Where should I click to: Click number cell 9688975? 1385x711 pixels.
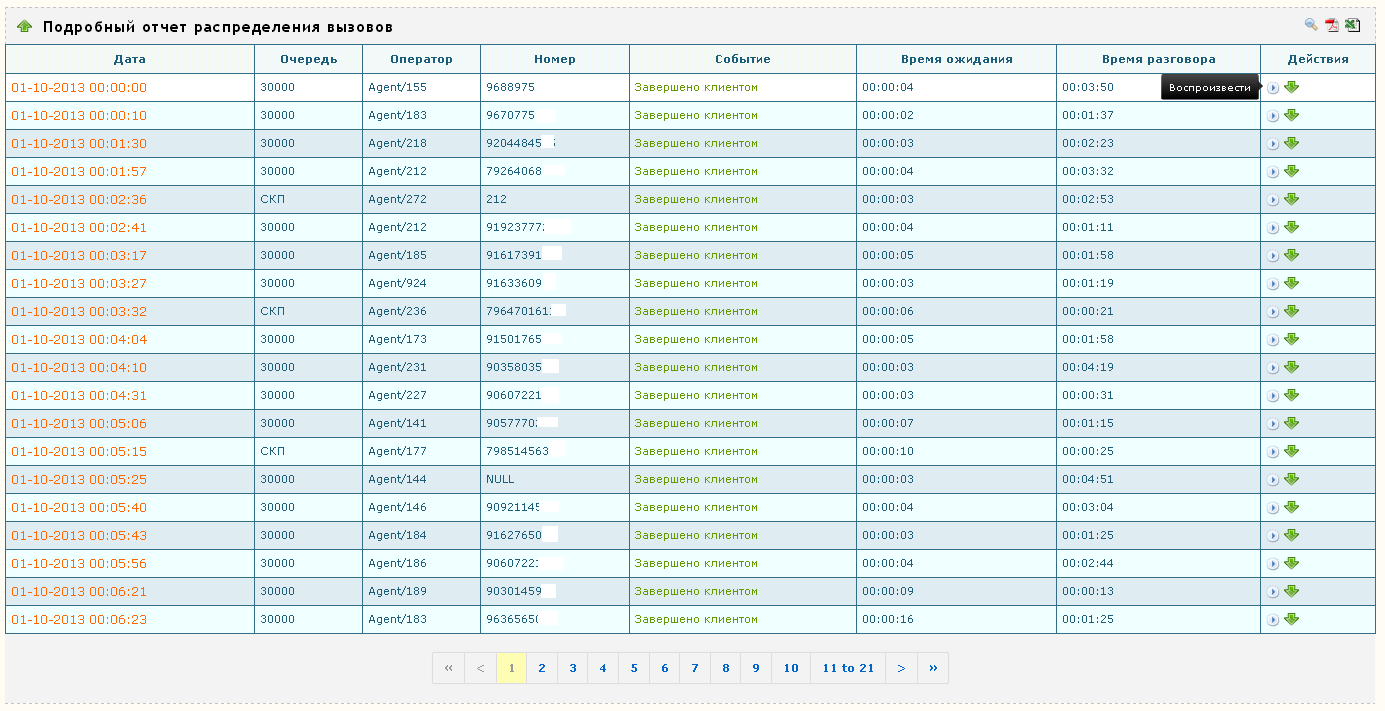point(555,88)
